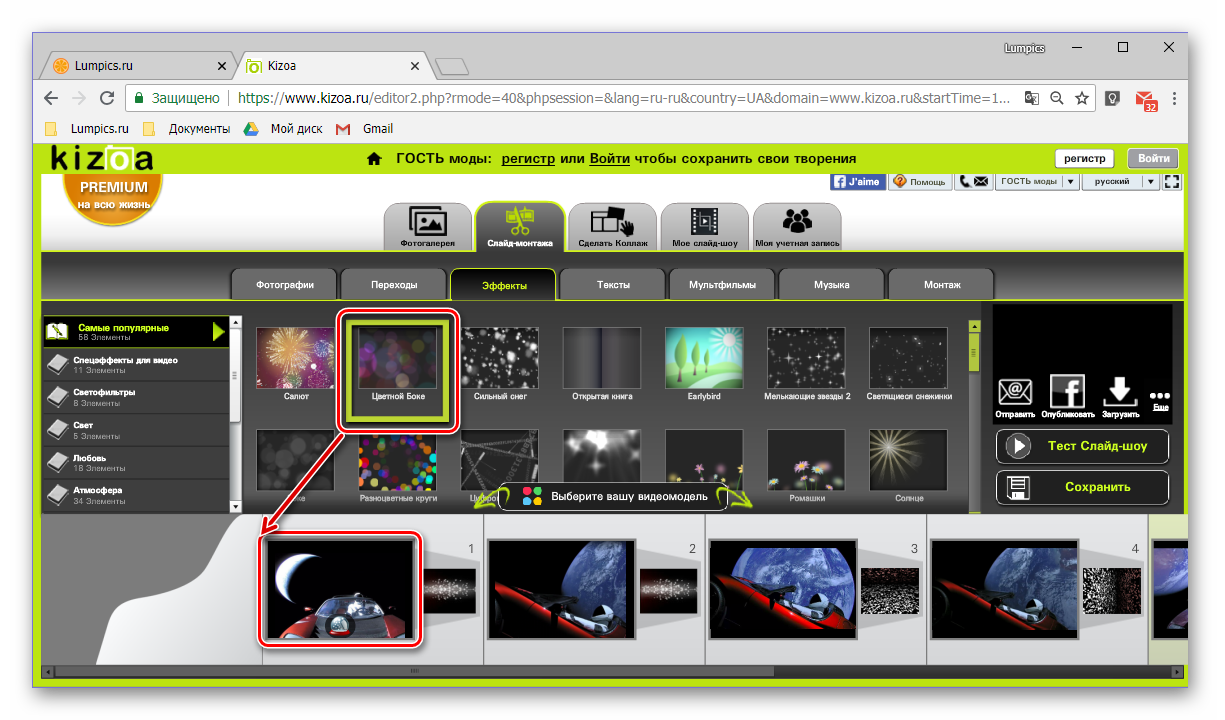Switch to the Монтаж tab

(941, 284)
